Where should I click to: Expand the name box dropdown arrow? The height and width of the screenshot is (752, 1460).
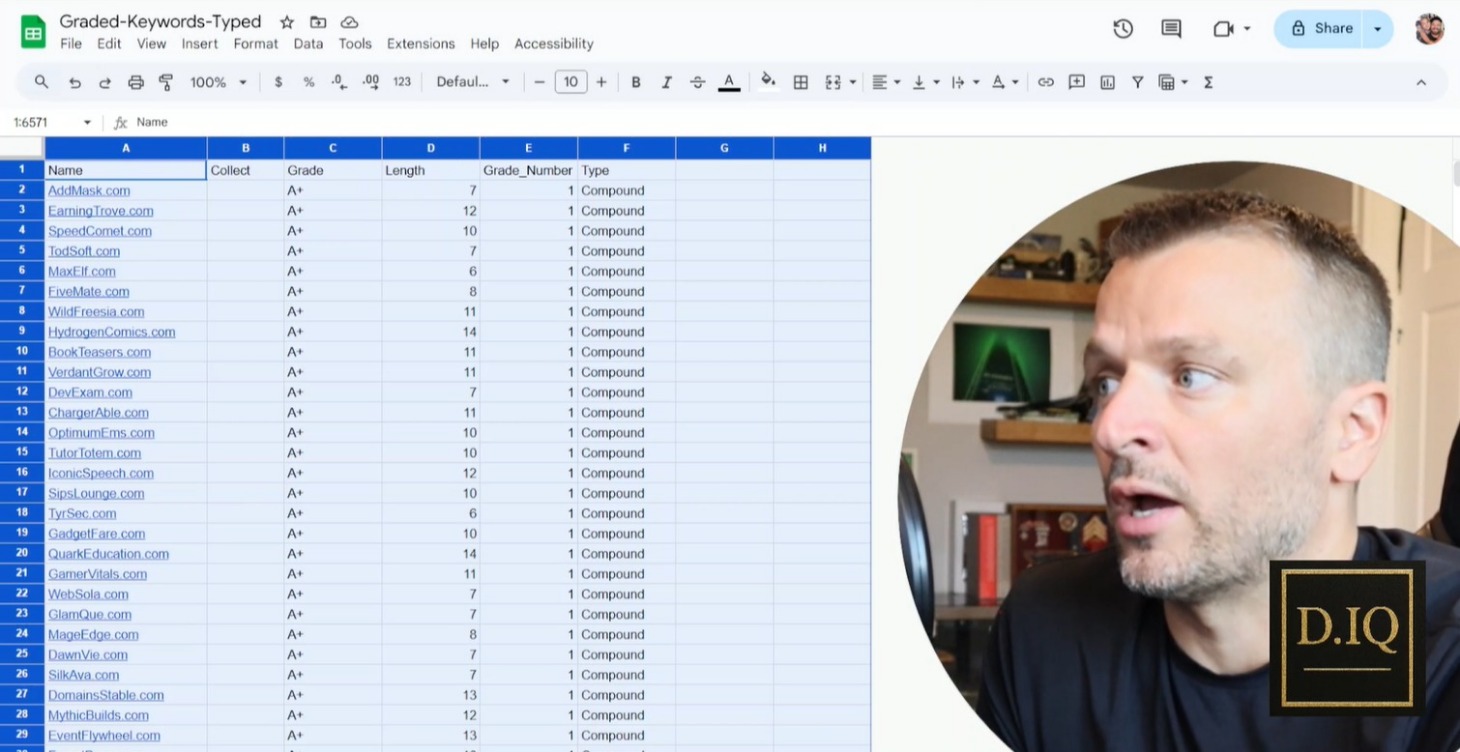click(x=87, y=123)
